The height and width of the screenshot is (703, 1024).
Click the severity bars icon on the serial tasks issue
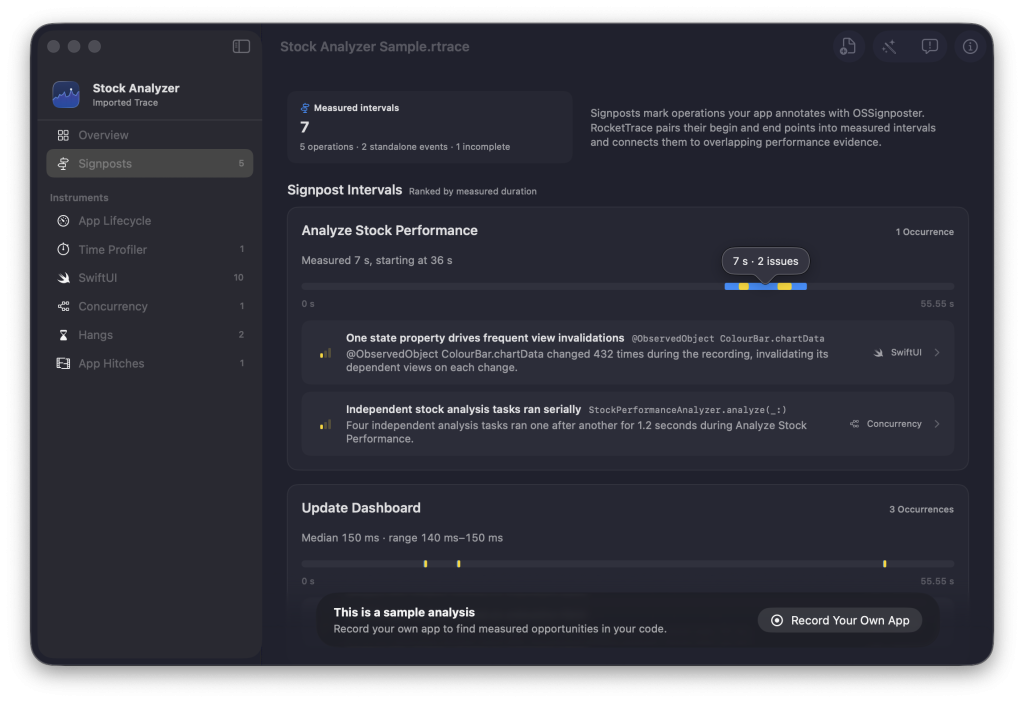click(325, 425)
